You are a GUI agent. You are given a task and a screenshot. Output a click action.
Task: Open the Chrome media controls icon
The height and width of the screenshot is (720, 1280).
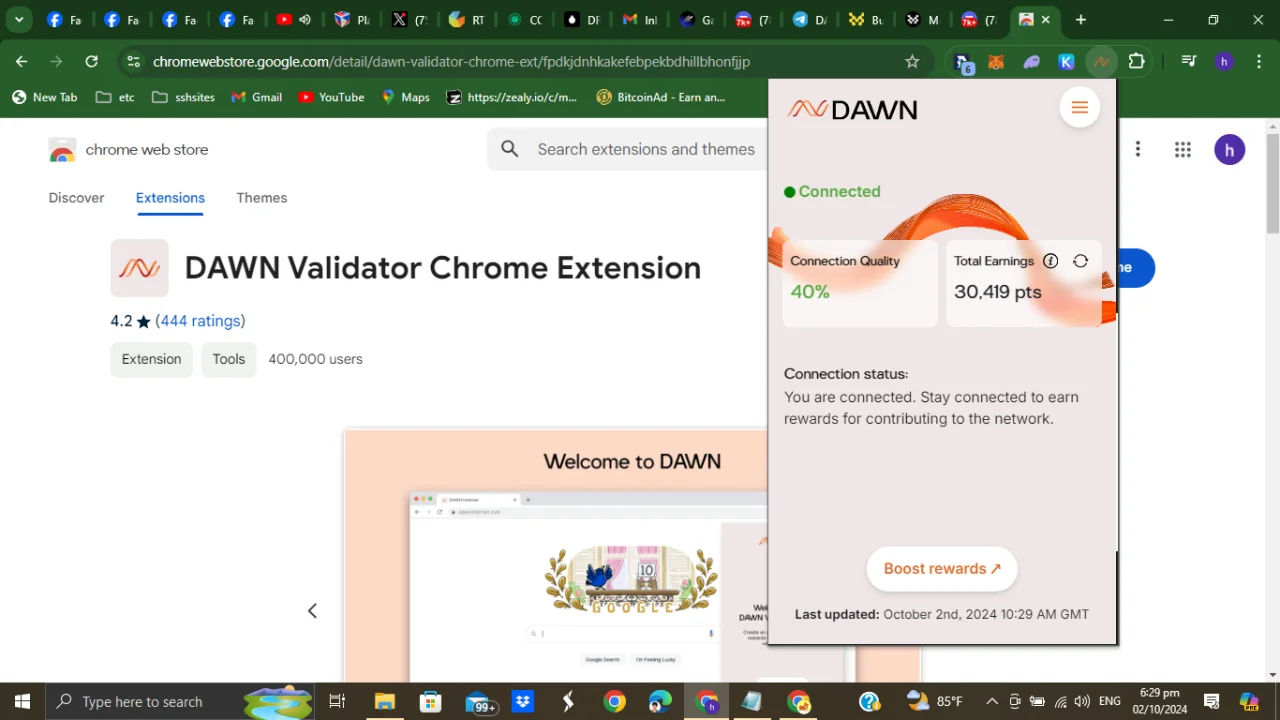(1188, 62)
